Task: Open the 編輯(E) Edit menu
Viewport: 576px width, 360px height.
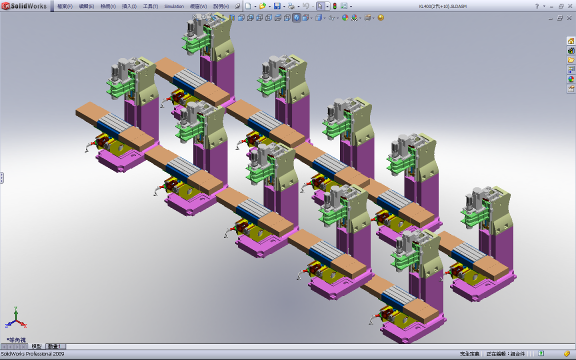Action: (x=86, y=6)
